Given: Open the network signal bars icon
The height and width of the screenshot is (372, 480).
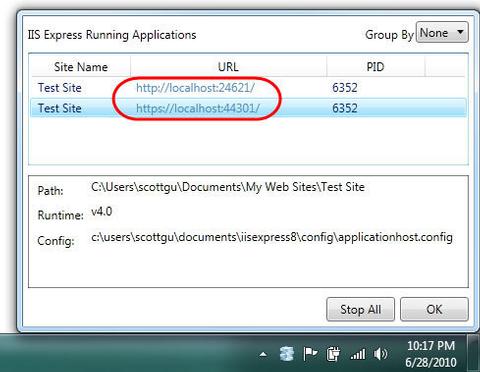Looking at the screenshot, I should [358, 354].
